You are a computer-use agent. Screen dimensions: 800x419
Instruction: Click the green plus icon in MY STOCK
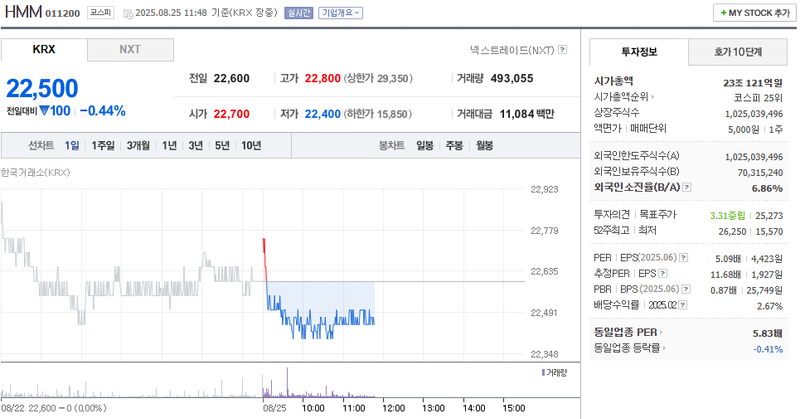[x=723, y=13]
